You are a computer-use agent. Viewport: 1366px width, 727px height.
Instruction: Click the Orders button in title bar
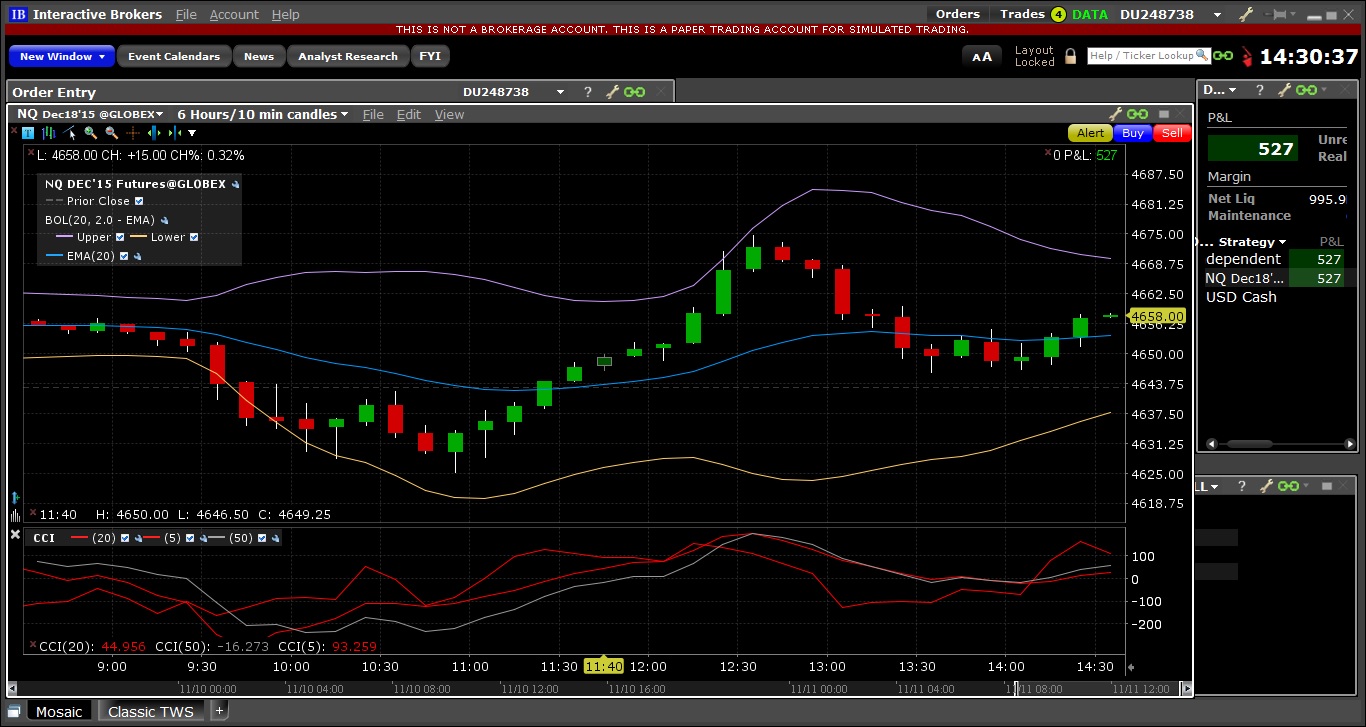coord(958,14)
